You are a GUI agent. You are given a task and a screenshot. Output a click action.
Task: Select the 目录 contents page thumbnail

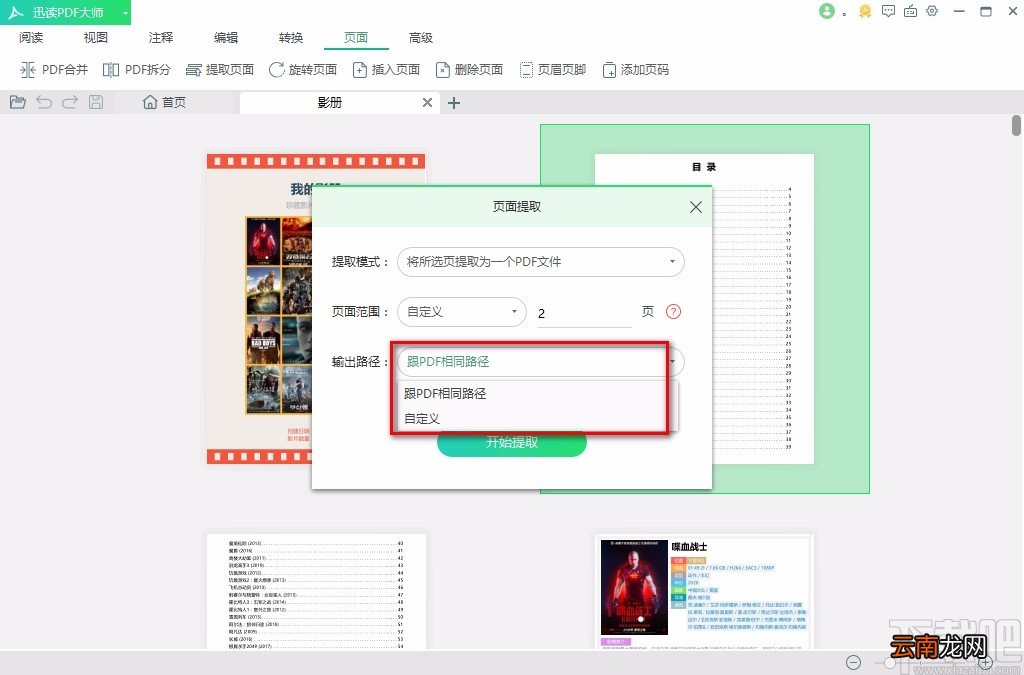coord(764,309)
